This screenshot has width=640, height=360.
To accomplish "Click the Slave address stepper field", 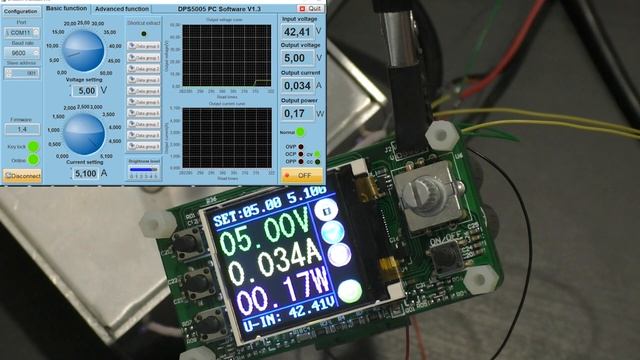I will 22,73.
